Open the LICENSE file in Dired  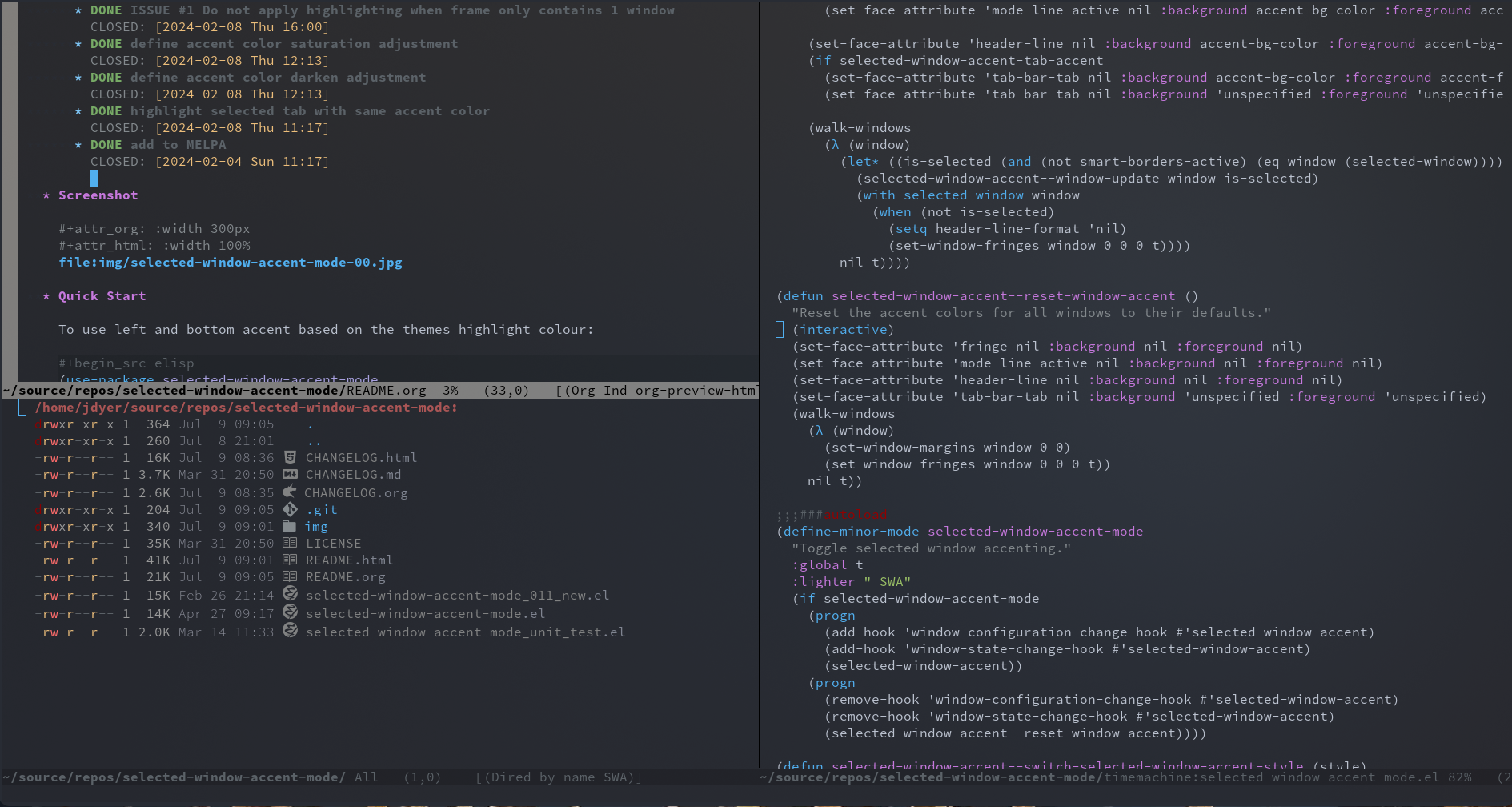333,544
